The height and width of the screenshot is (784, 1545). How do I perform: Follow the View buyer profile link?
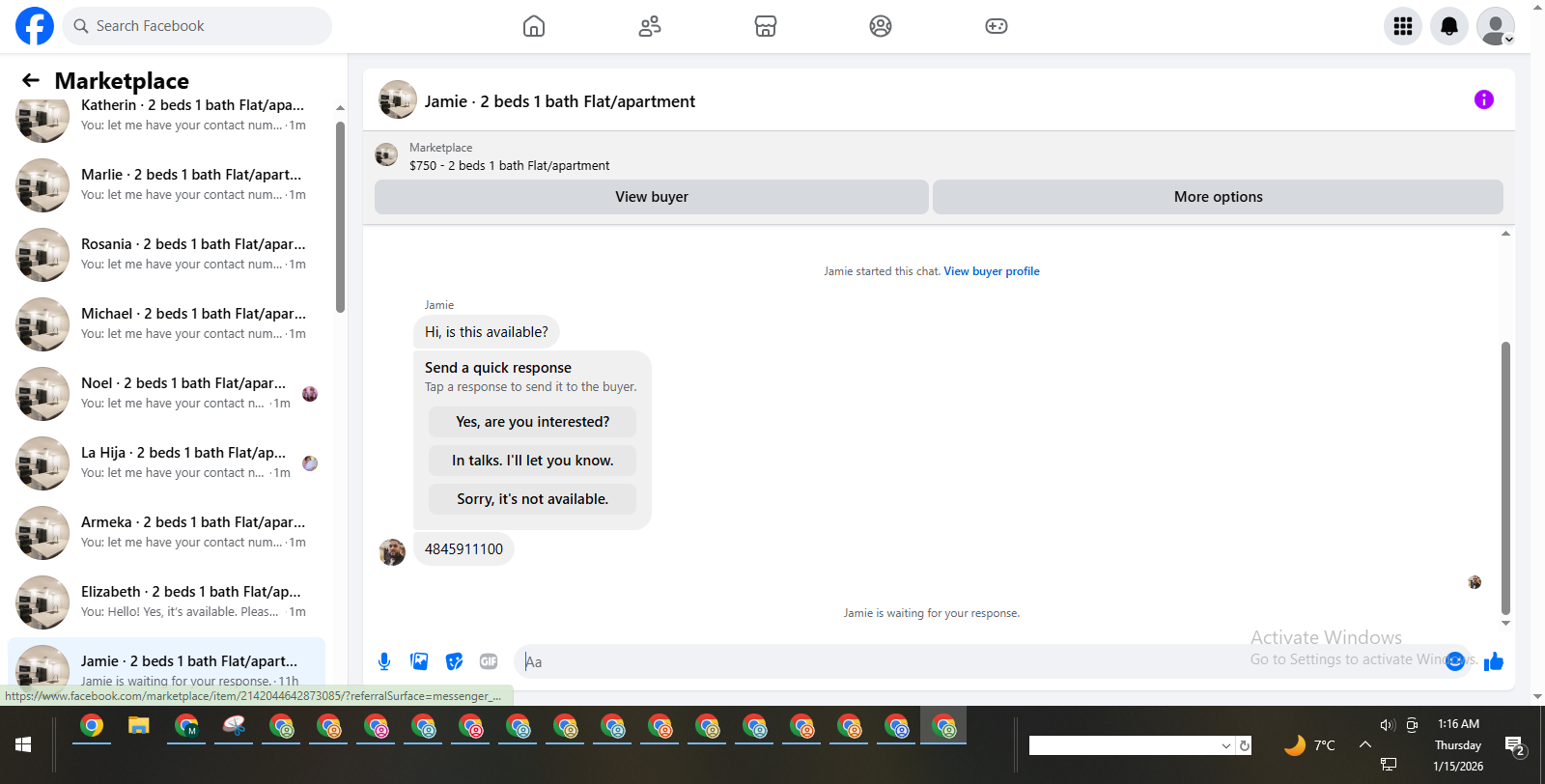(x=992, y=271)
